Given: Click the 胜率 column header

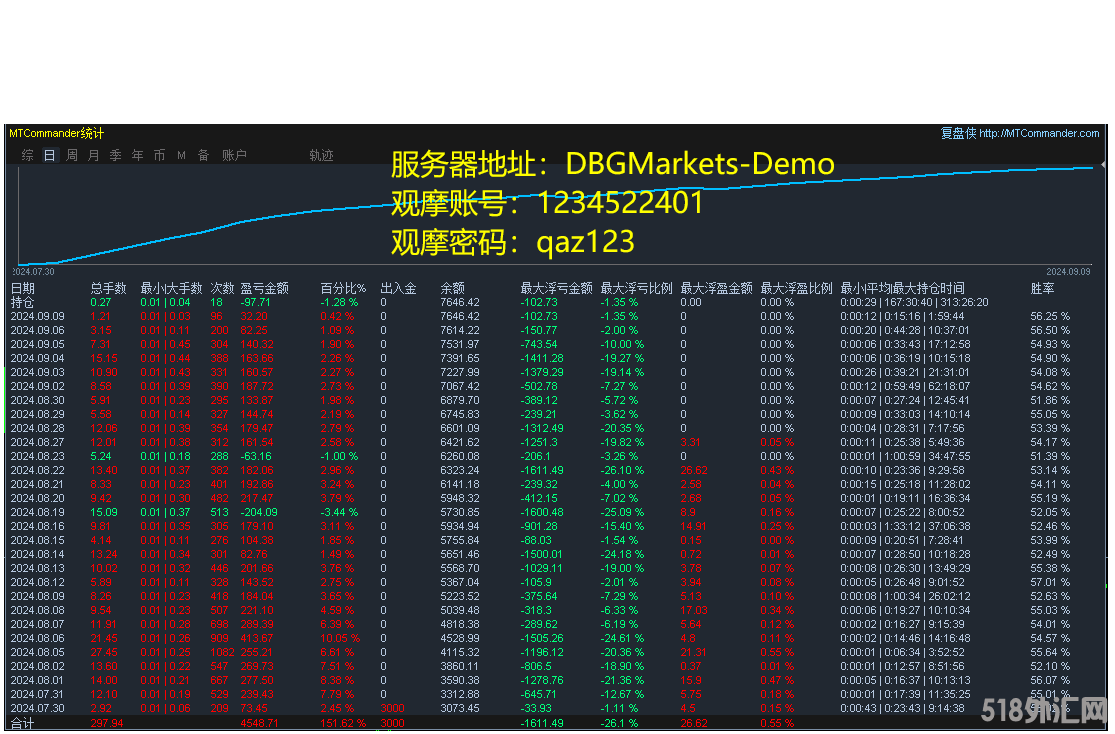Looking at the screenshot, I should click(x=1042, y=288).
